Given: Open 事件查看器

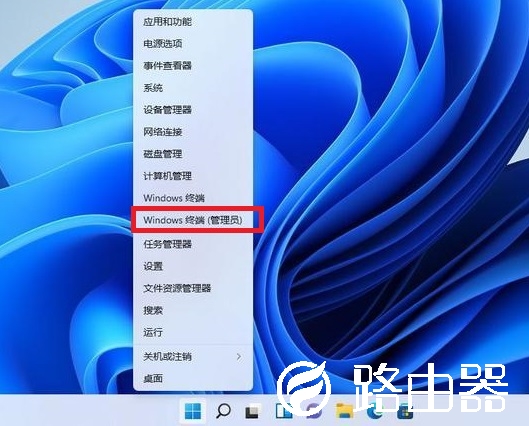Looking at the screenshot, I should pos(193,66).
